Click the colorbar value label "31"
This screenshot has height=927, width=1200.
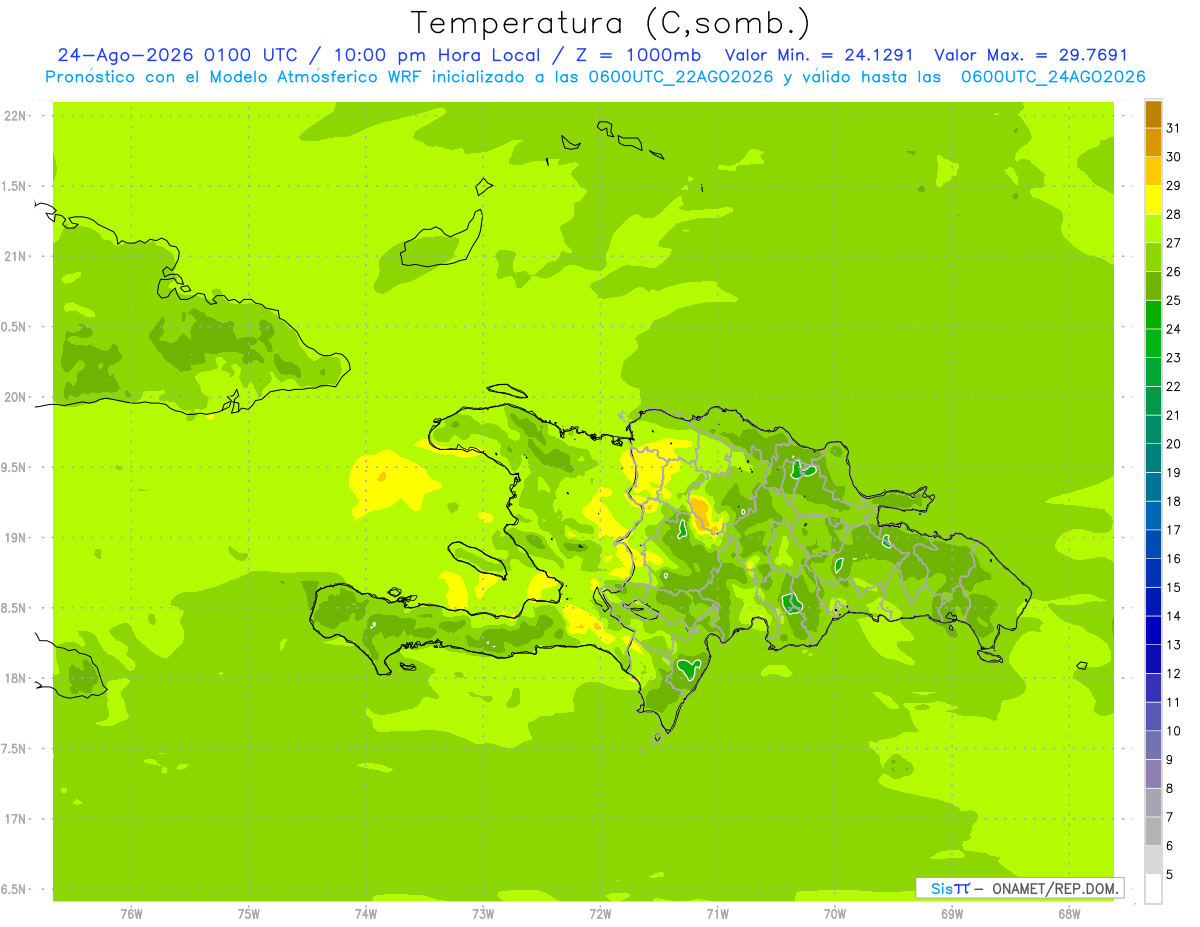tap(1174, 128)
